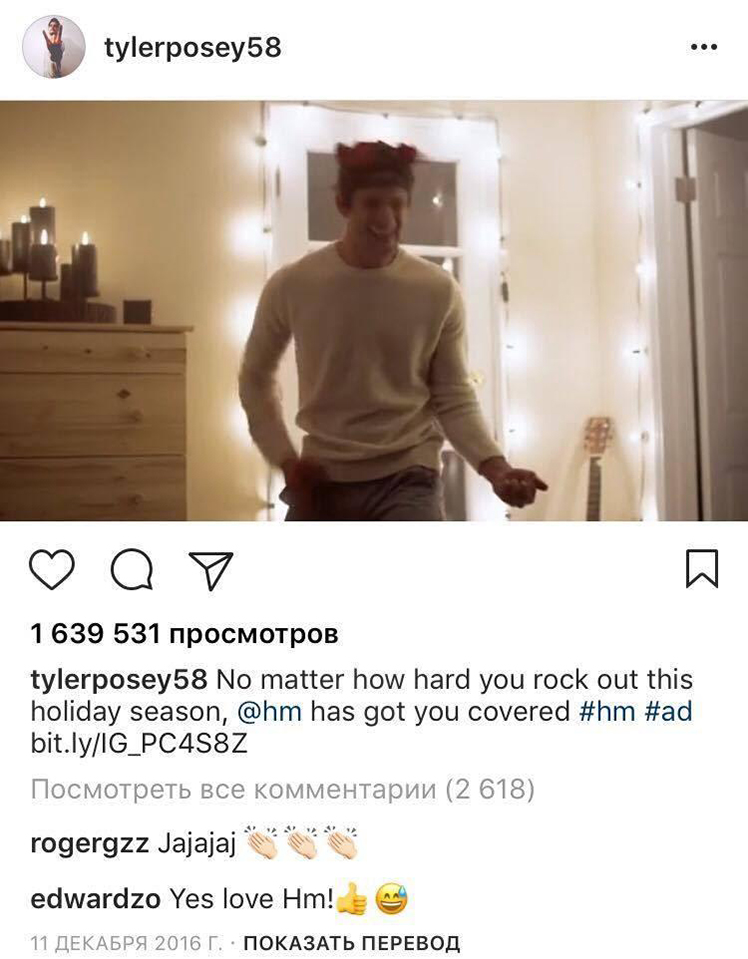Screen dimensions: 748x959
Task: Click ПОКАЗАТЬ ПЕРЕВОД to translate
Action: [352, 942]
